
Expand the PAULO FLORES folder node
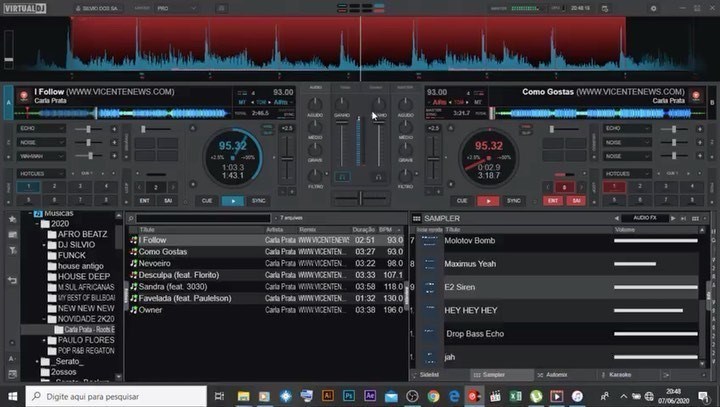point(44,340)
